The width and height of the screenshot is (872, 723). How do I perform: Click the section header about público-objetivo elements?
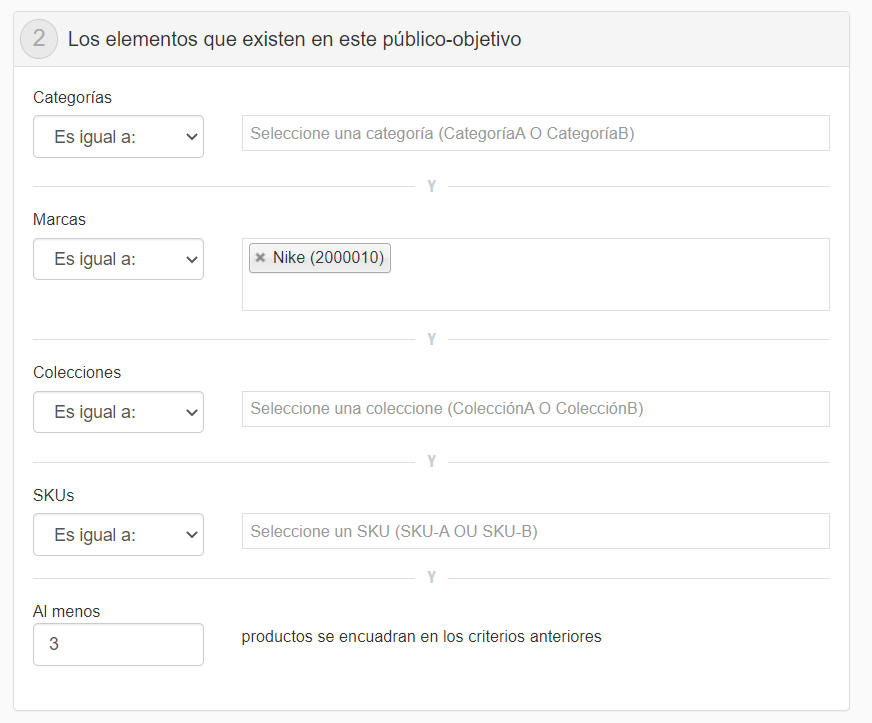[293, 39]
